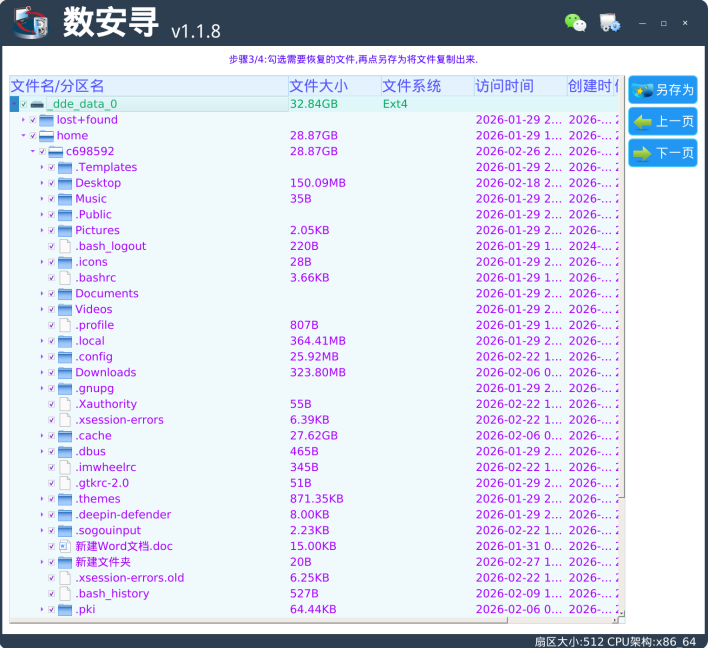Toggle the Pictures folder checkbox
Screen dimensions: 708x648
pyautogui.click(x=52, y=231)
